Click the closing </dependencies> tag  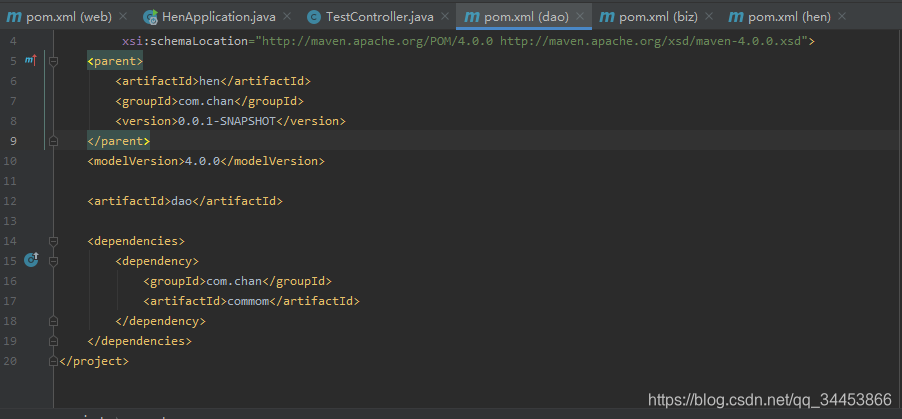[x=140, y=341]
